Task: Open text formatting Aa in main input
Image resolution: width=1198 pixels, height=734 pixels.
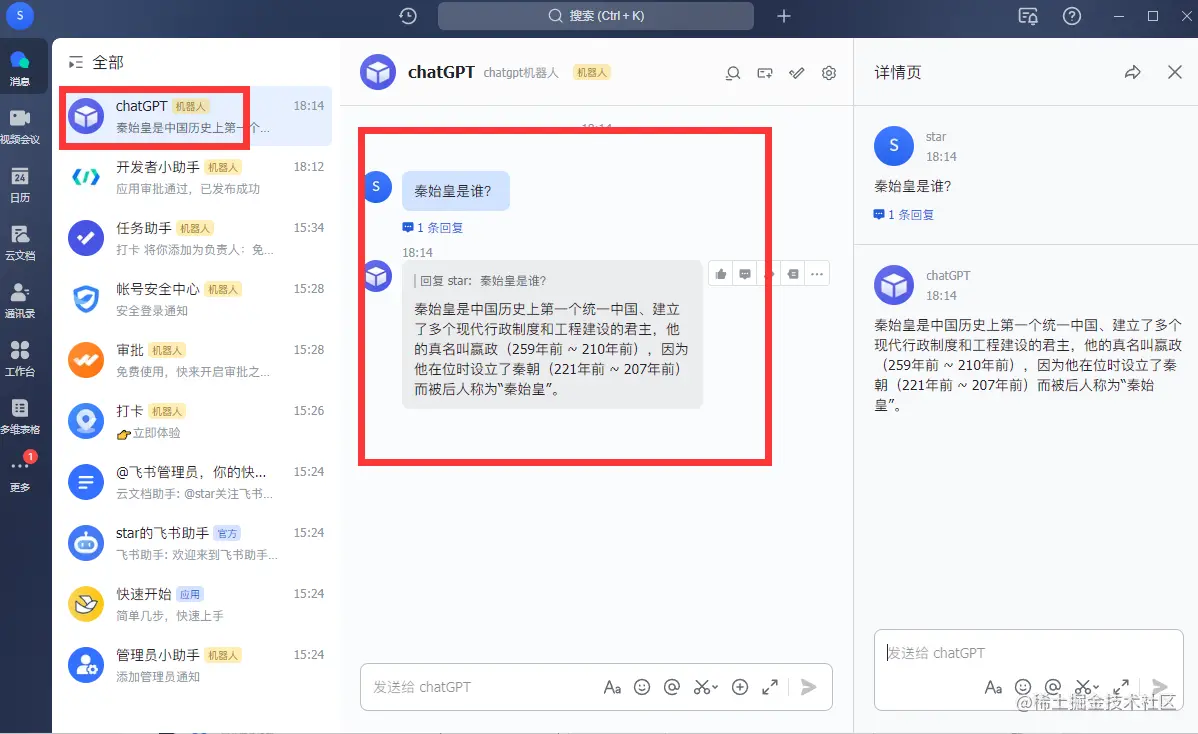Action: click(x=612, y=687)
